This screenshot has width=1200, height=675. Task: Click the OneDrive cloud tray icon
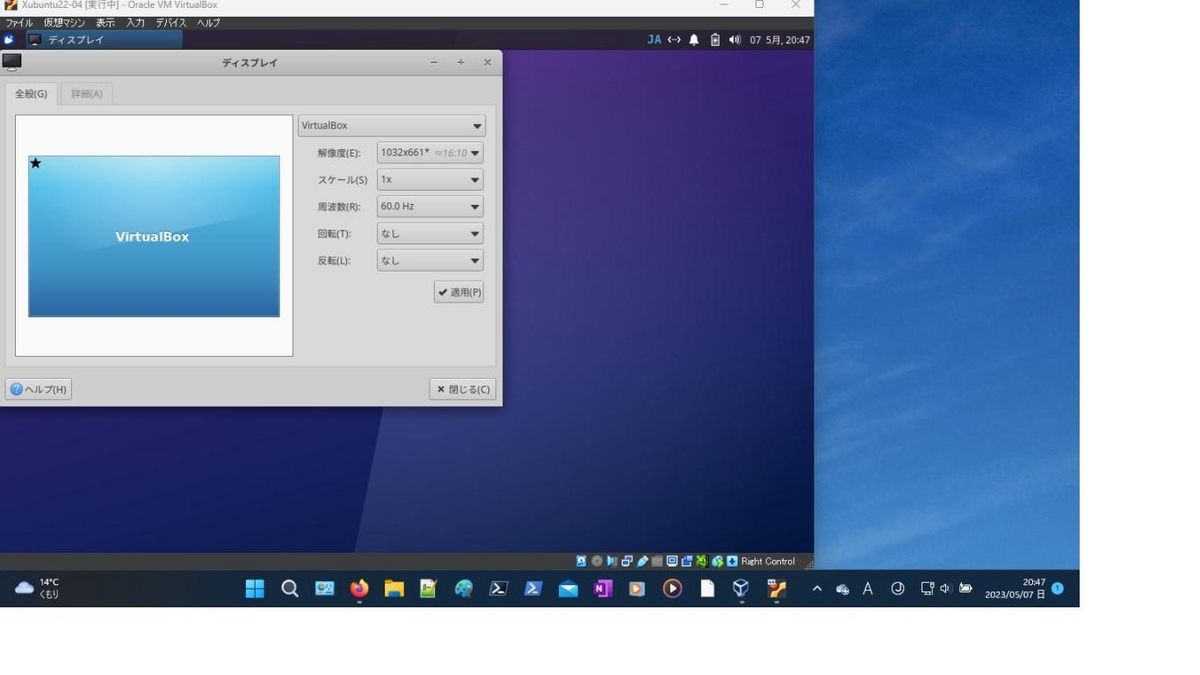pos(843,589)
